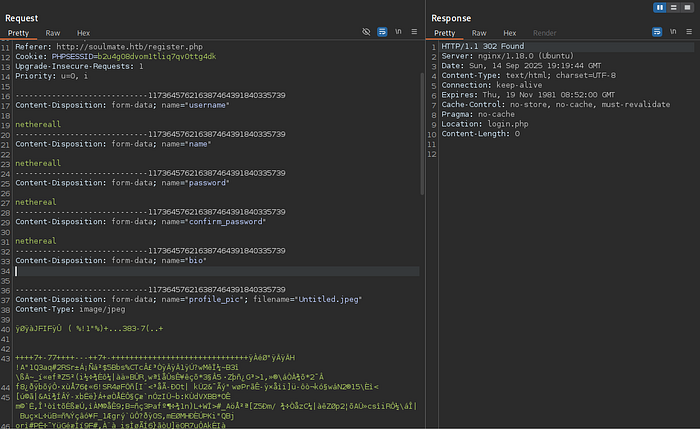Switch to Response Pretty tab
This screenshot has width=700, height=430.
pos(445,33)
